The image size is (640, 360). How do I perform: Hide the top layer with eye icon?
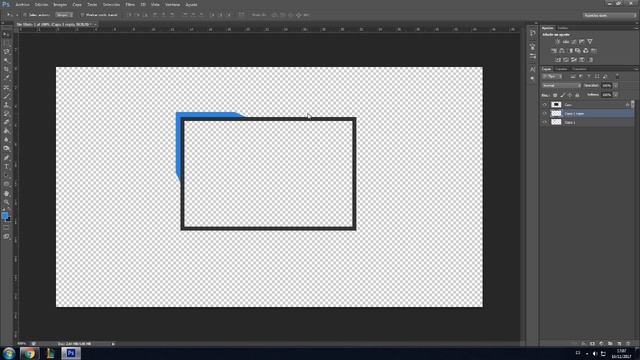click(544, 104)
